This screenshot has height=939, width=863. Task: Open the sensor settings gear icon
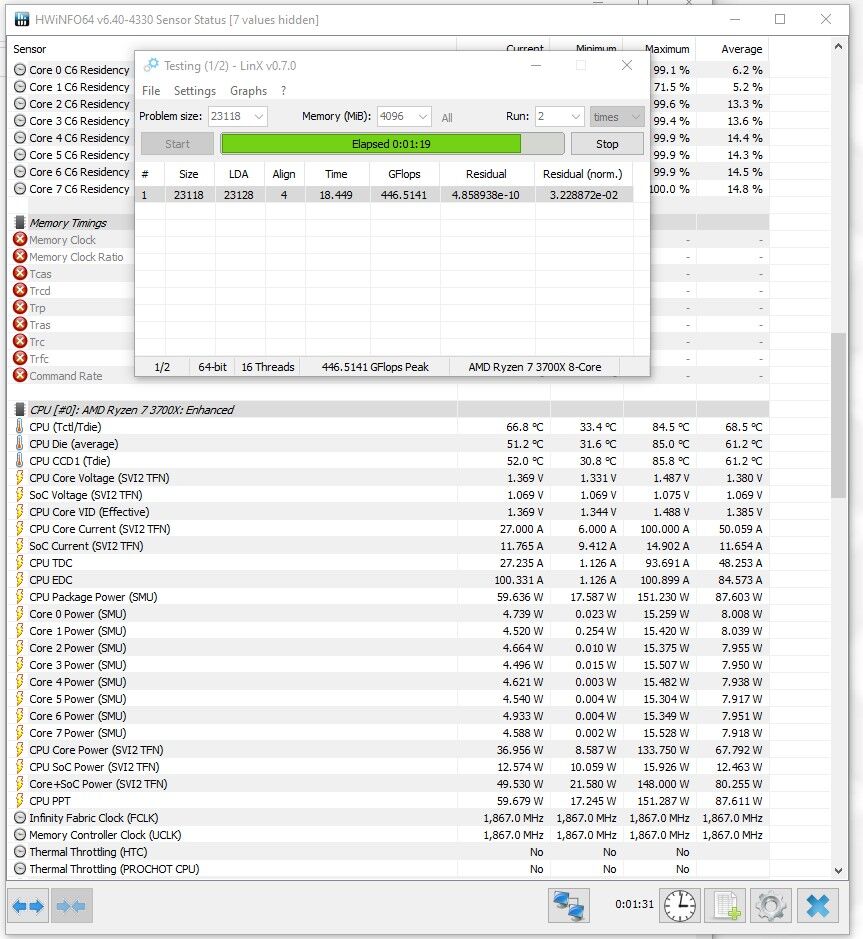point(771,906)
